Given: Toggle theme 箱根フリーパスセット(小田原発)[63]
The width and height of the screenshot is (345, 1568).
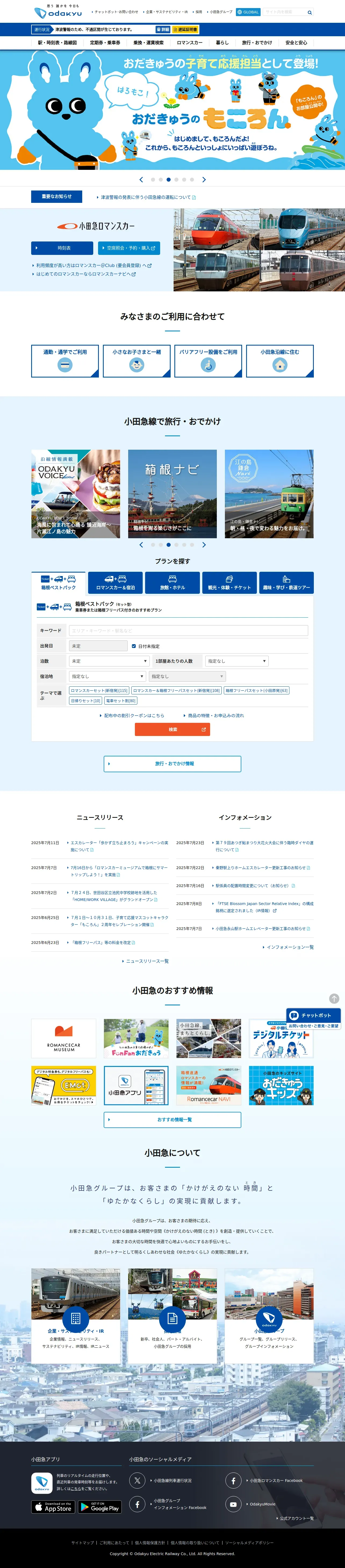Looking at the screenshot, I should coord(257,690).
